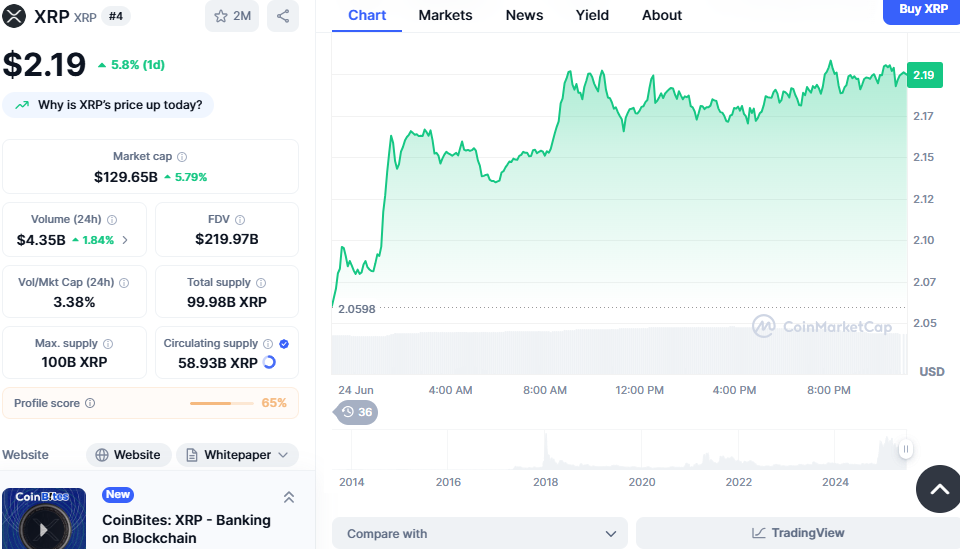The image size is (960, 549).
Task: Open the Yield tab
Action: (x=592, y=15)
